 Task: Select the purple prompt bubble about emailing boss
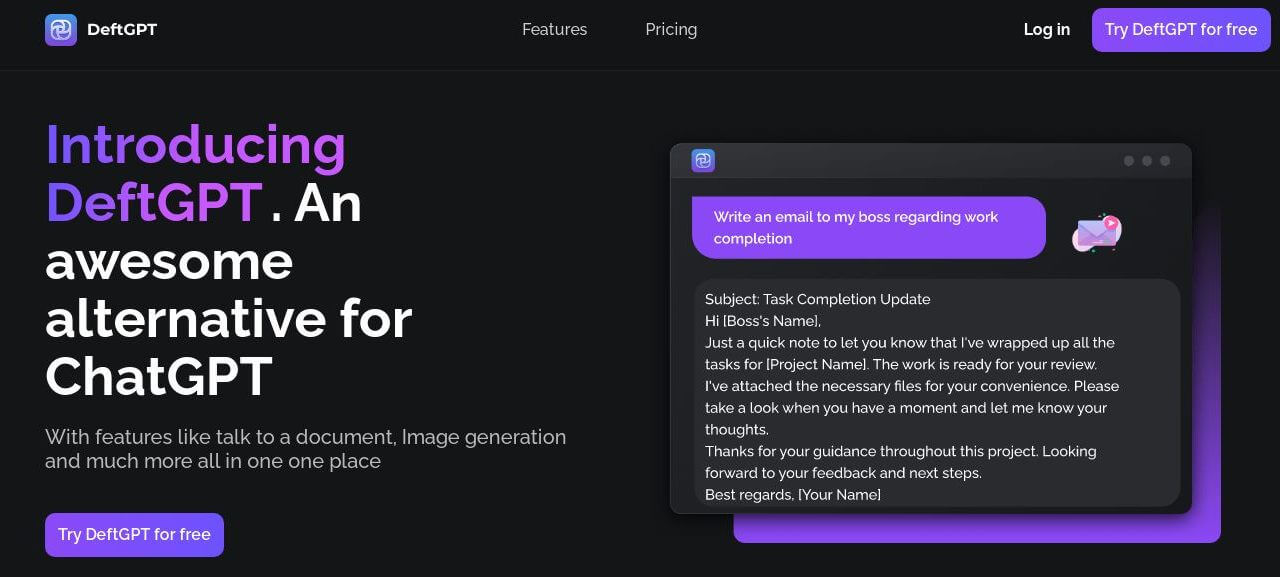click(868, 227)
